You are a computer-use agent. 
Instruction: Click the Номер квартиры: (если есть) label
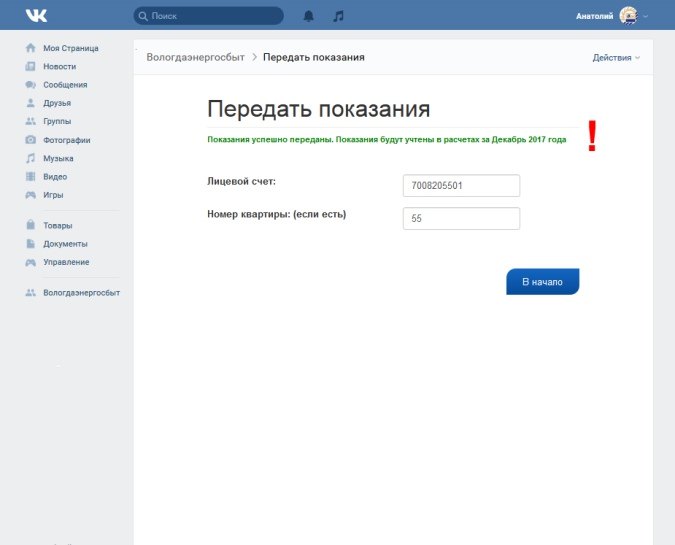pyautogui.click(x=277, y=214)
